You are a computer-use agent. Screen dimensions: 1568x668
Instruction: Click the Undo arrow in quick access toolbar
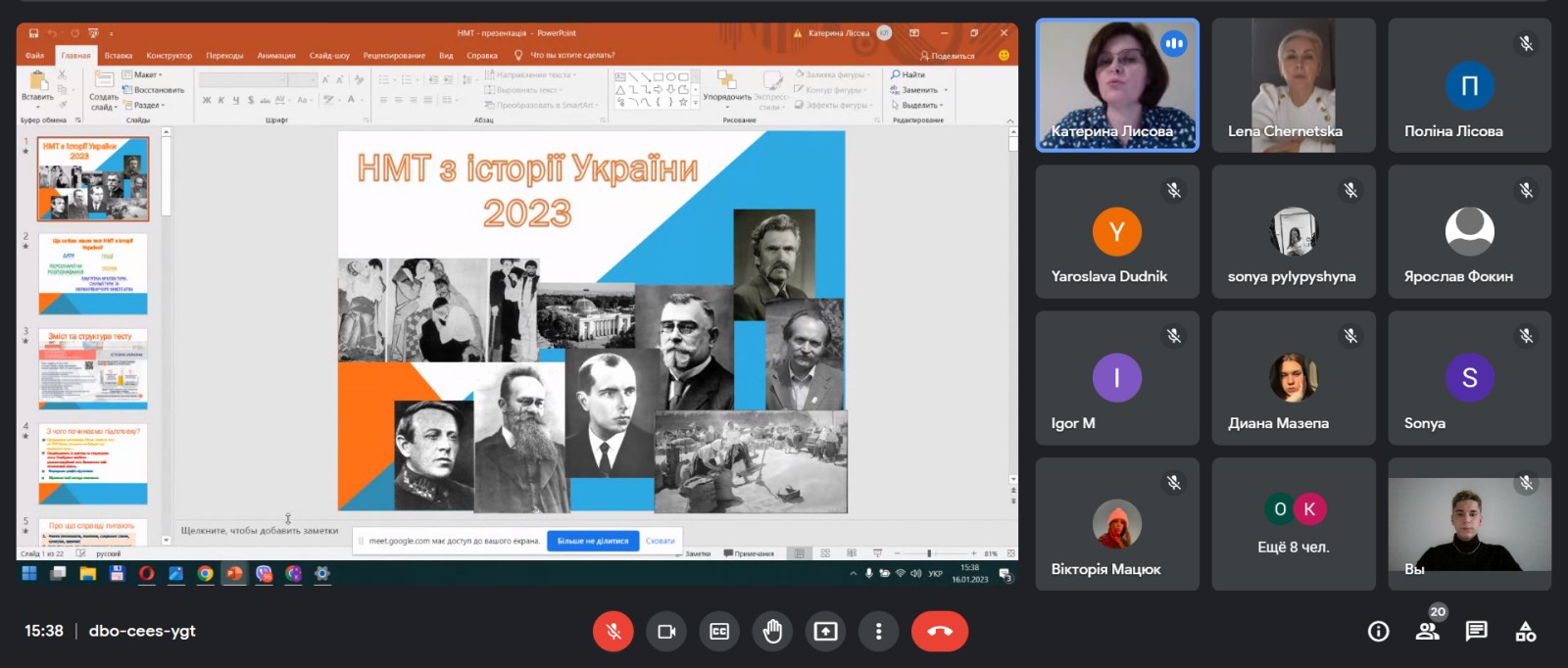[53, 32]
